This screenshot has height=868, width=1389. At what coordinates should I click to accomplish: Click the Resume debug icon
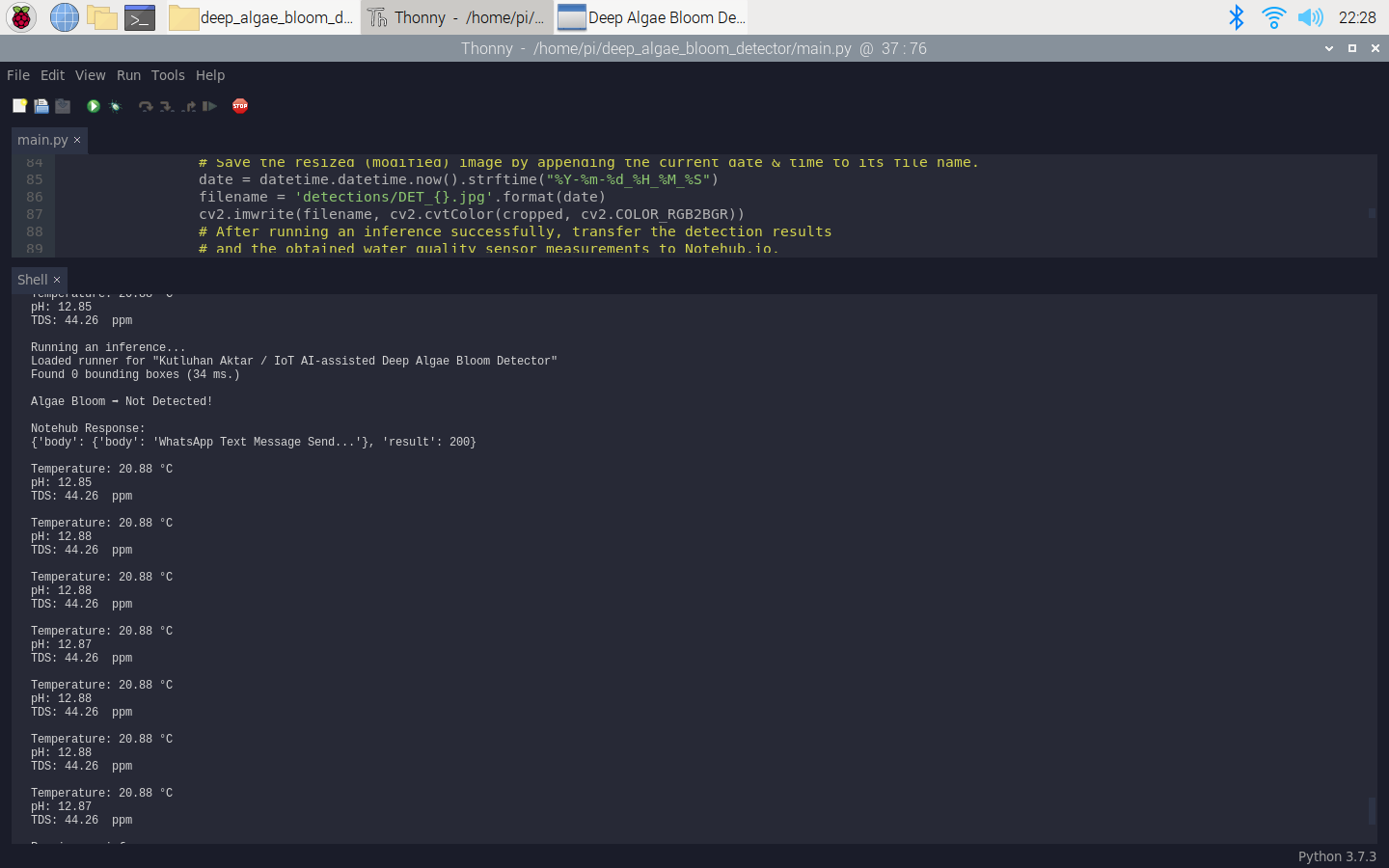[x=209, y=106]
